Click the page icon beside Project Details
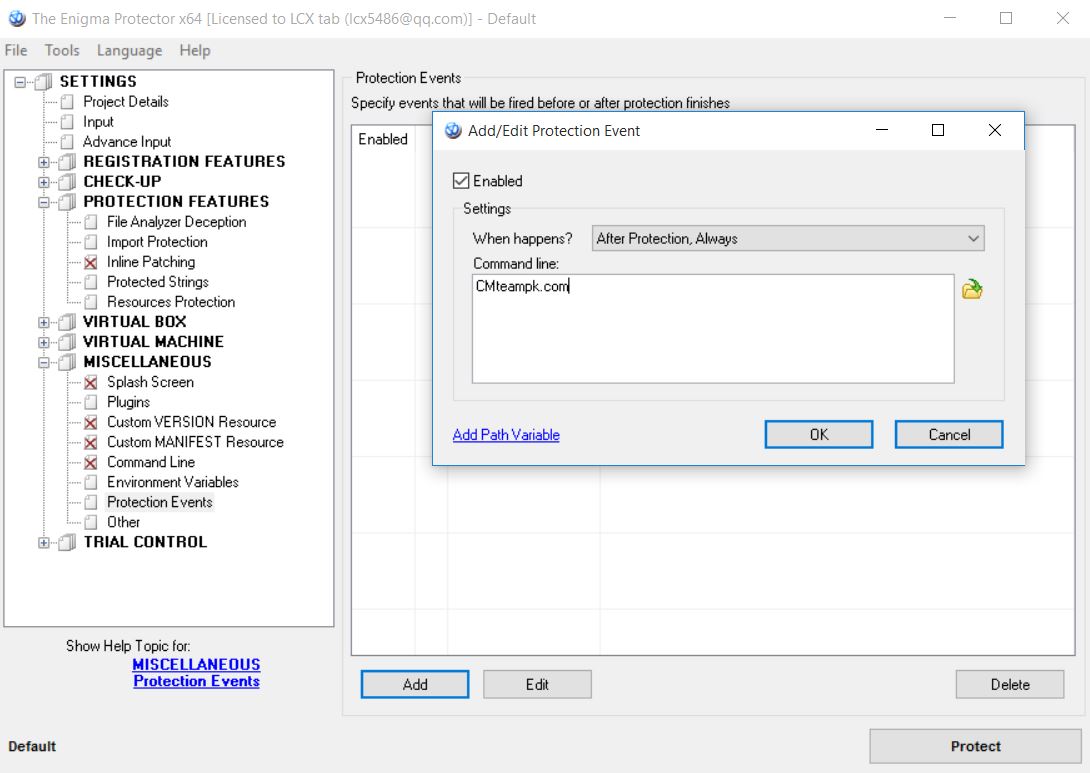Viewport: 1090px width, 773px height. 67,102
